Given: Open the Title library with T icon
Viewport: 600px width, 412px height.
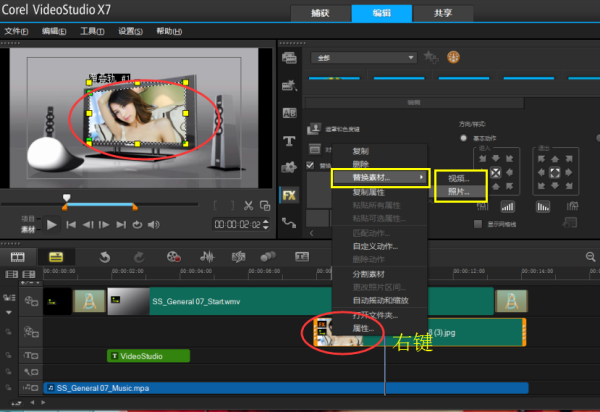Looking at the screenshot, I should click(289, 140).
